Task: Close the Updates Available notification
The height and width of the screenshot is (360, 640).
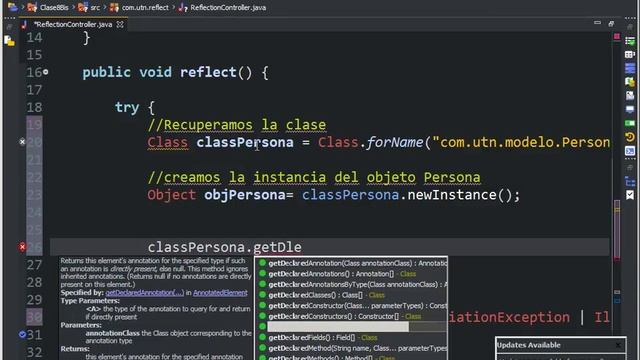Action: (618, 345)
